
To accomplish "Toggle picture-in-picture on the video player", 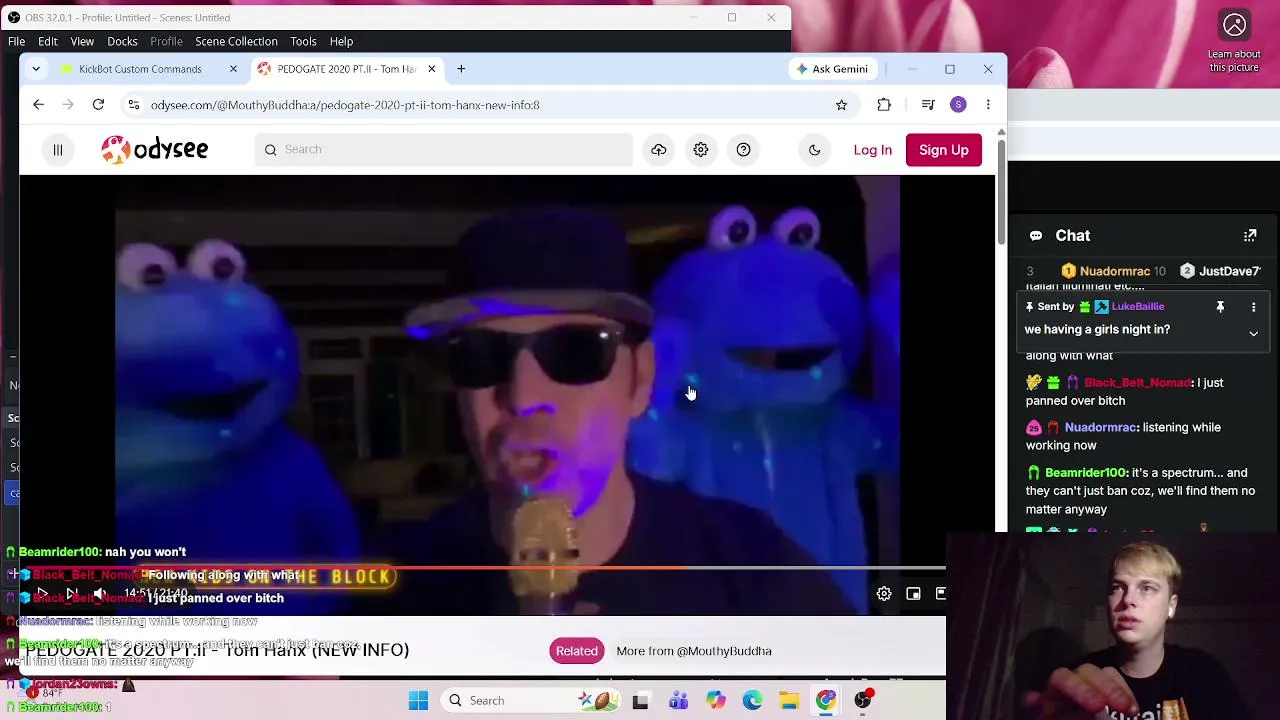I will 913,594.
